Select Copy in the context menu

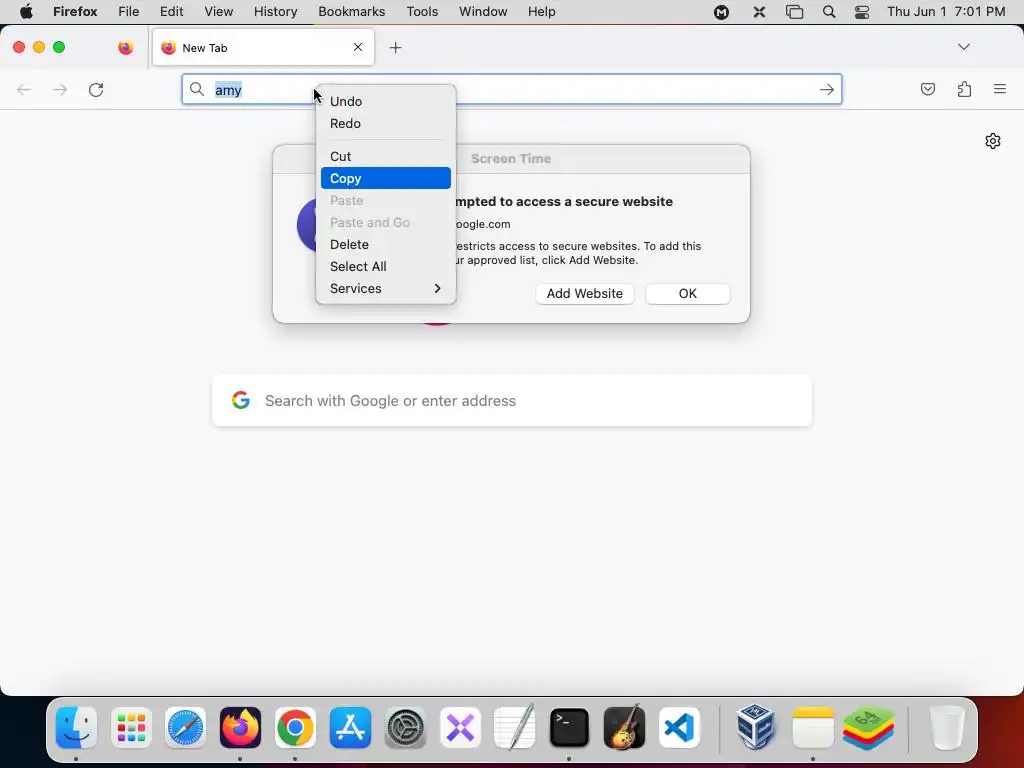click(x=385, y=178)
